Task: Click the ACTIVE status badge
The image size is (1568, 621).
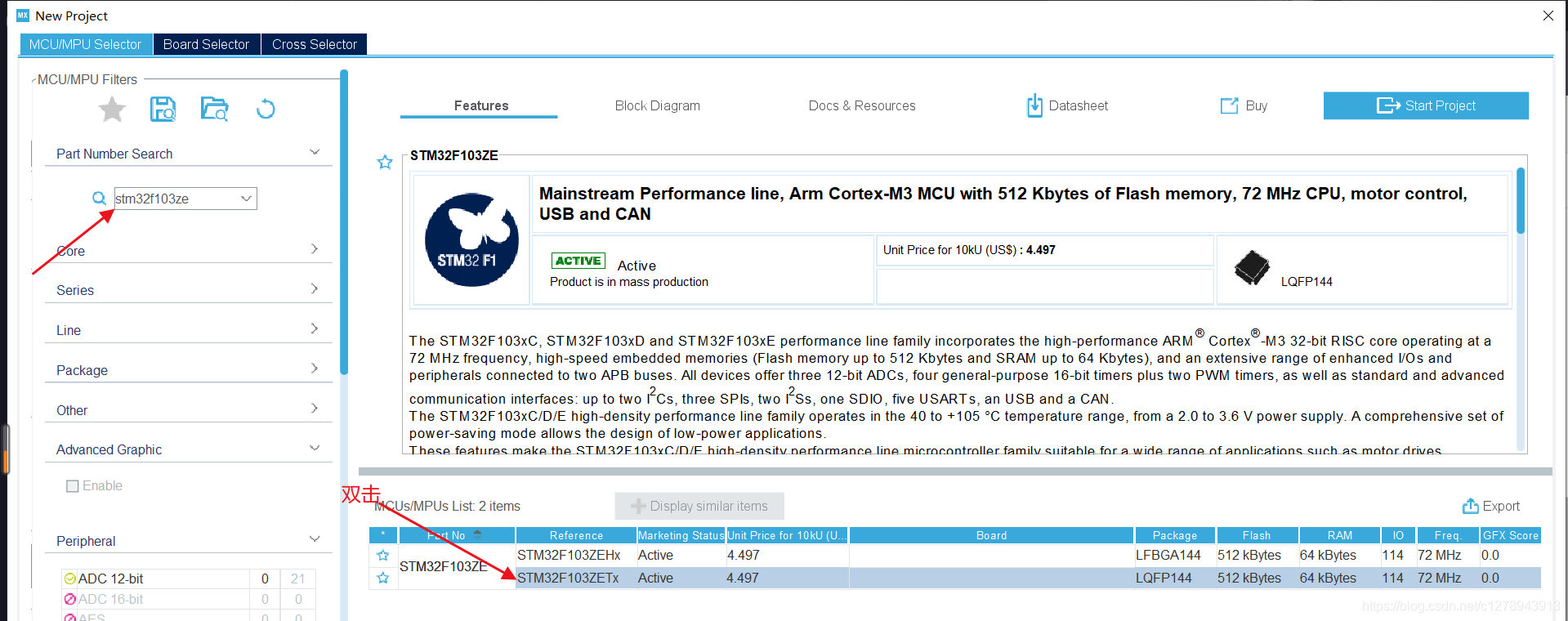Action: [x=579, y=261]
